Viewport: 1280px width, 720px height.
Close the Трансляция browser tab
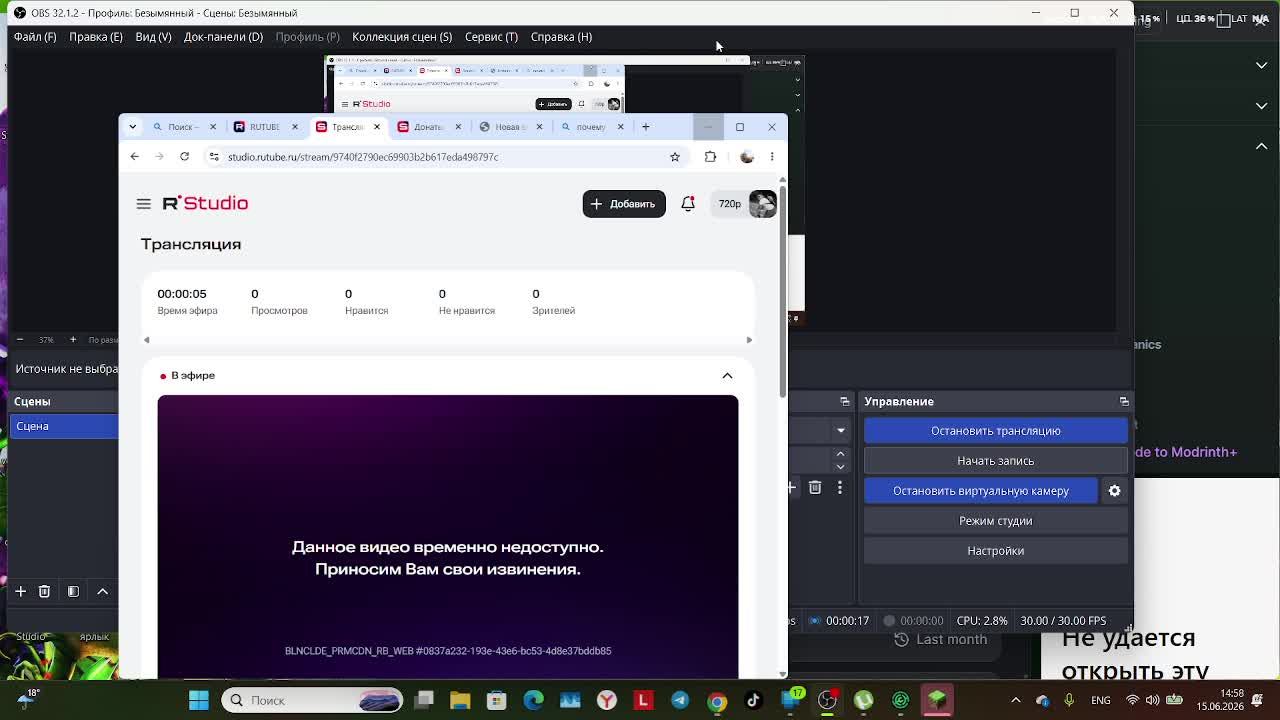377,127
